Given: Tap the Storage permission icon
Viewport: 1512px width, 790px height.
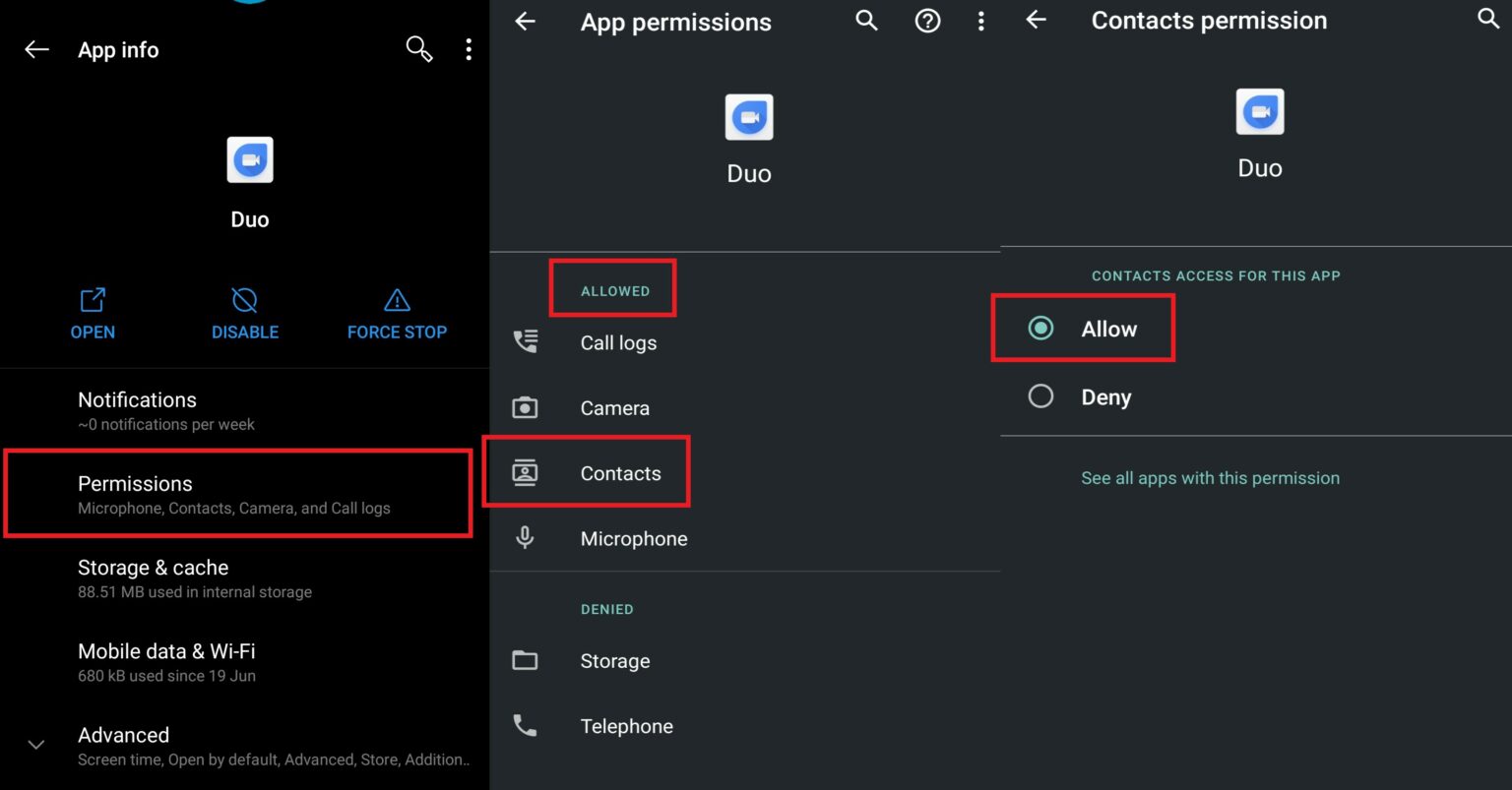Looking at the screenshot, I should (525, 660).
